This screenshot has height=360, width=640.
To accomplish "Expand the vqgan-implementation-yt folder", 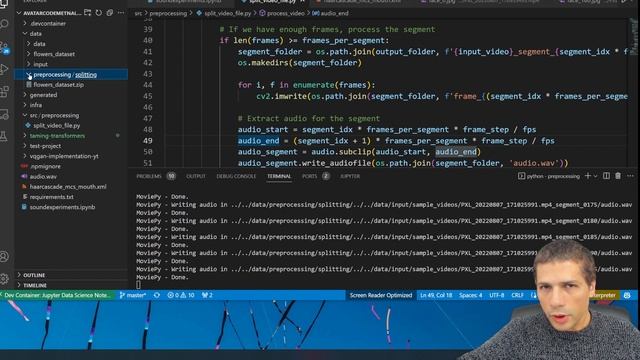I will [64, 156].
